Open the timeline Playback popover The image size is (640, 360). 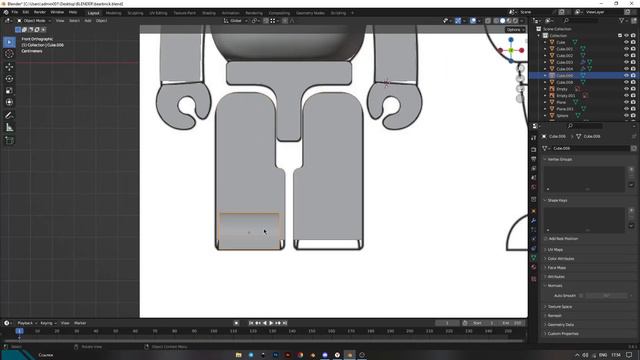pos(27,323)
